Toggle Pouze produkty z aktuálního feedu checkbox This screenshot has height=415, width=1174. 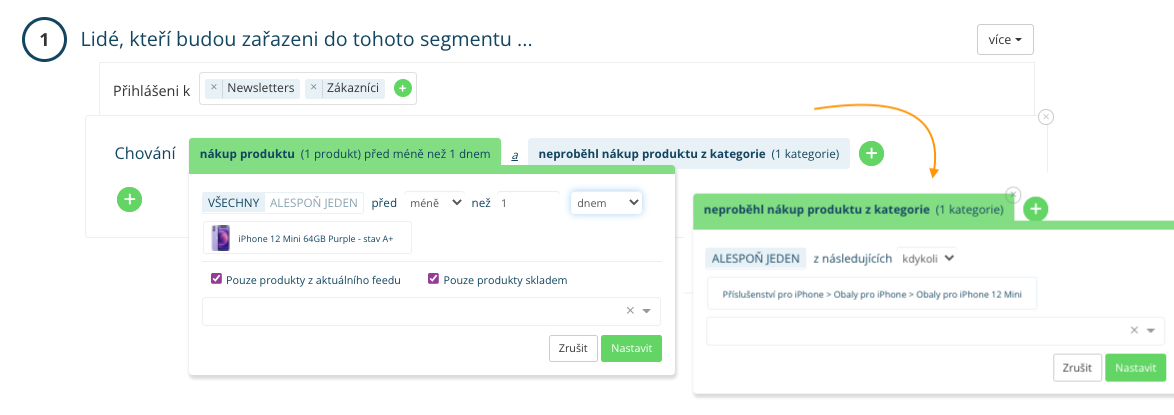(216, 280)
